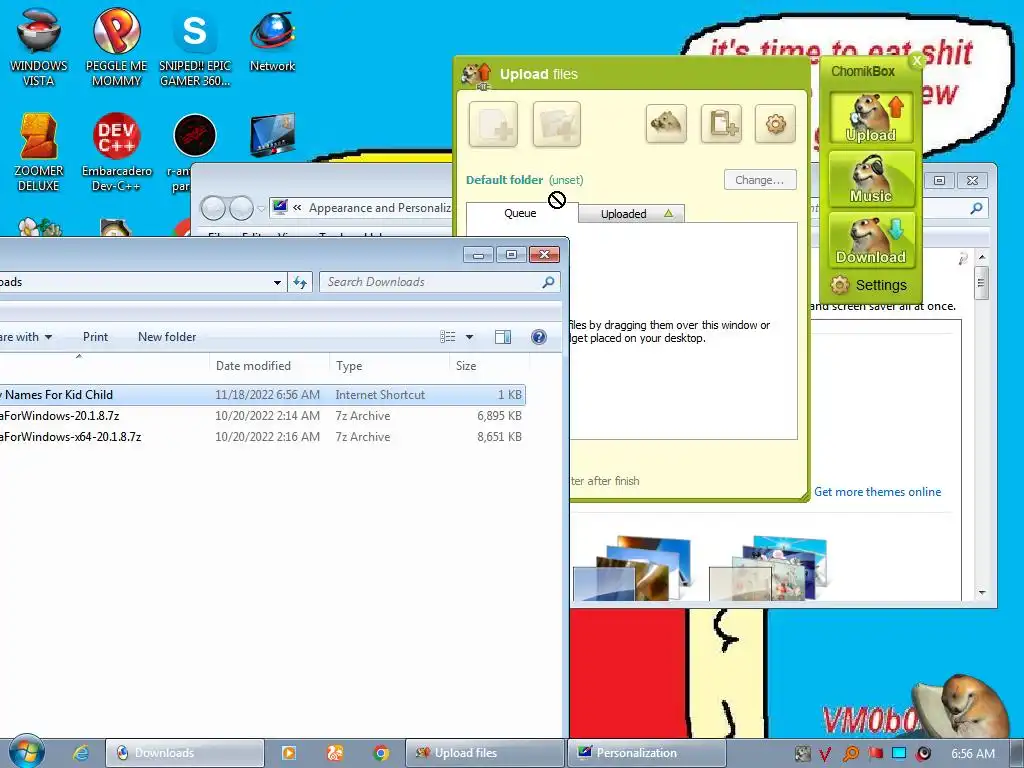Click the Upload files taskbar button

click(485, 753)
